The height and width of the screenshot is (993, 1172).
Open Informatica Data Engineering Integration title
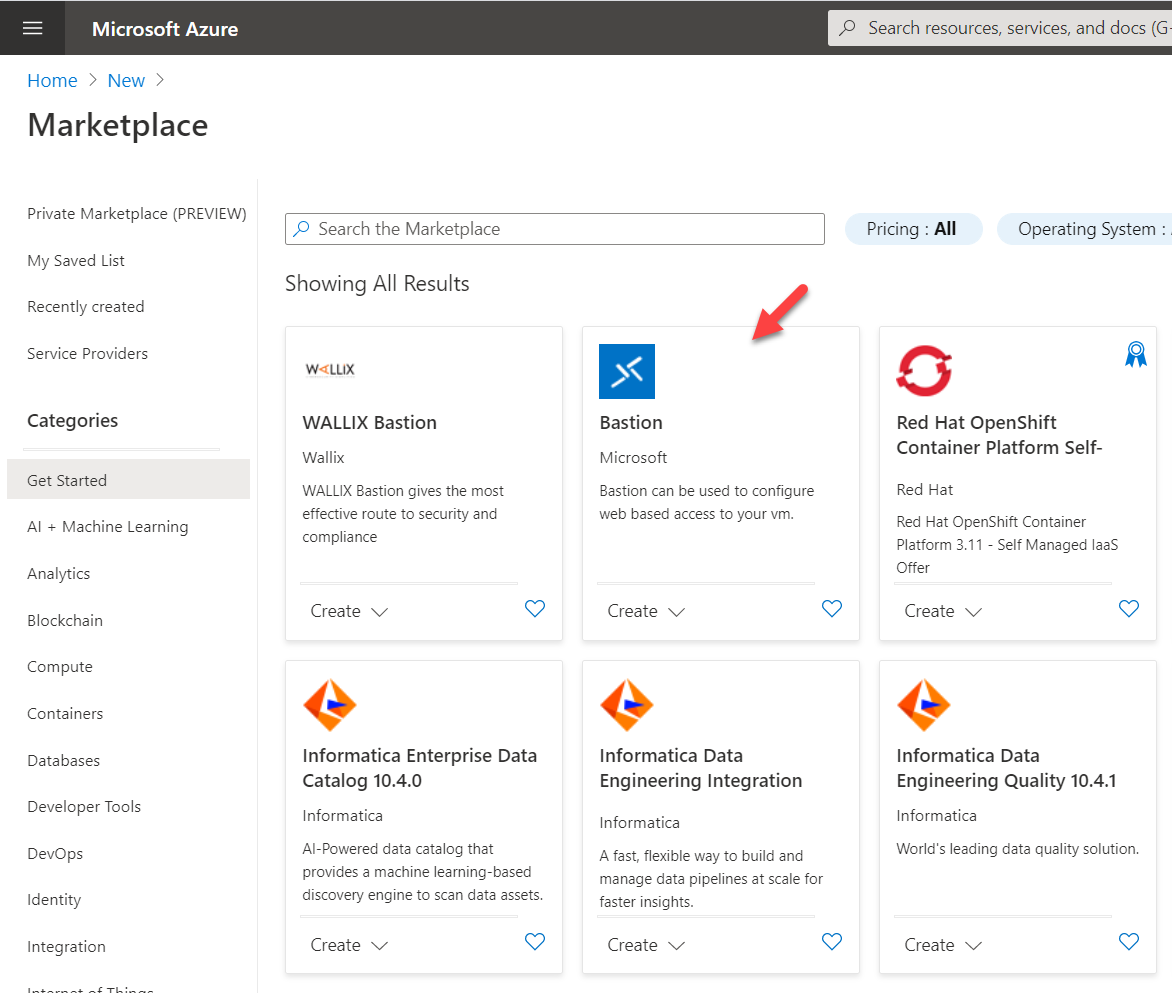[700, 768]
